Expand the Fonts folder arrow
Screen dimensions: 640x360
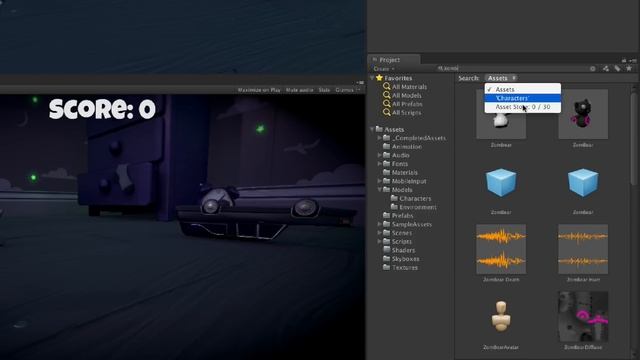click(379, 163)
